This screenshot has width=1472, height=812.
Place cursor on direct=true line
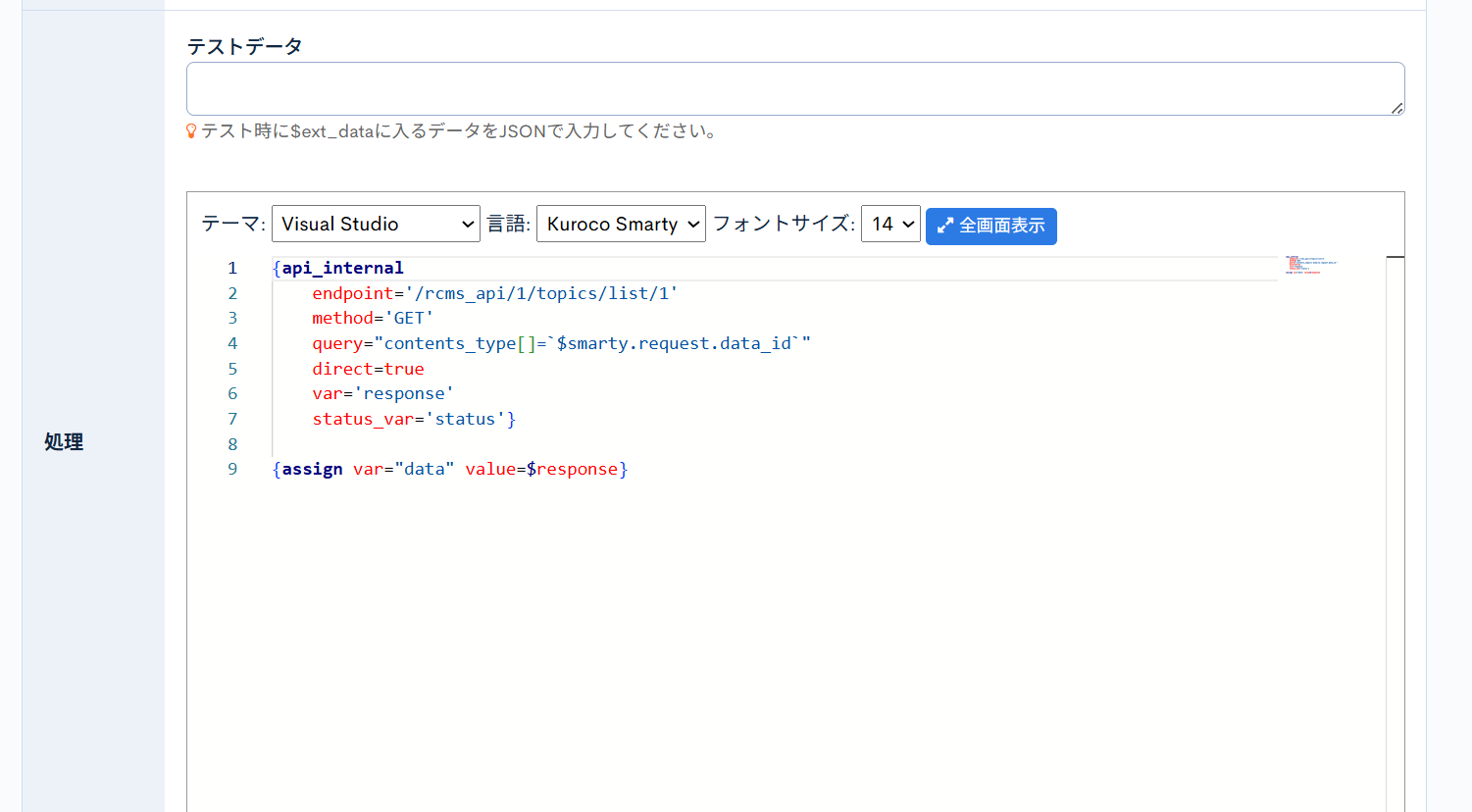[x=368, y=369]
